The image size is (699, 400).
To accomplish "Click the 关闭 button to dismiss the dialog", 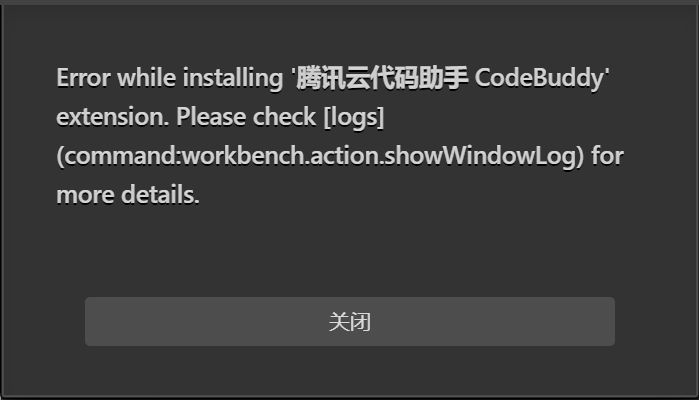I will tap(350, 322).
